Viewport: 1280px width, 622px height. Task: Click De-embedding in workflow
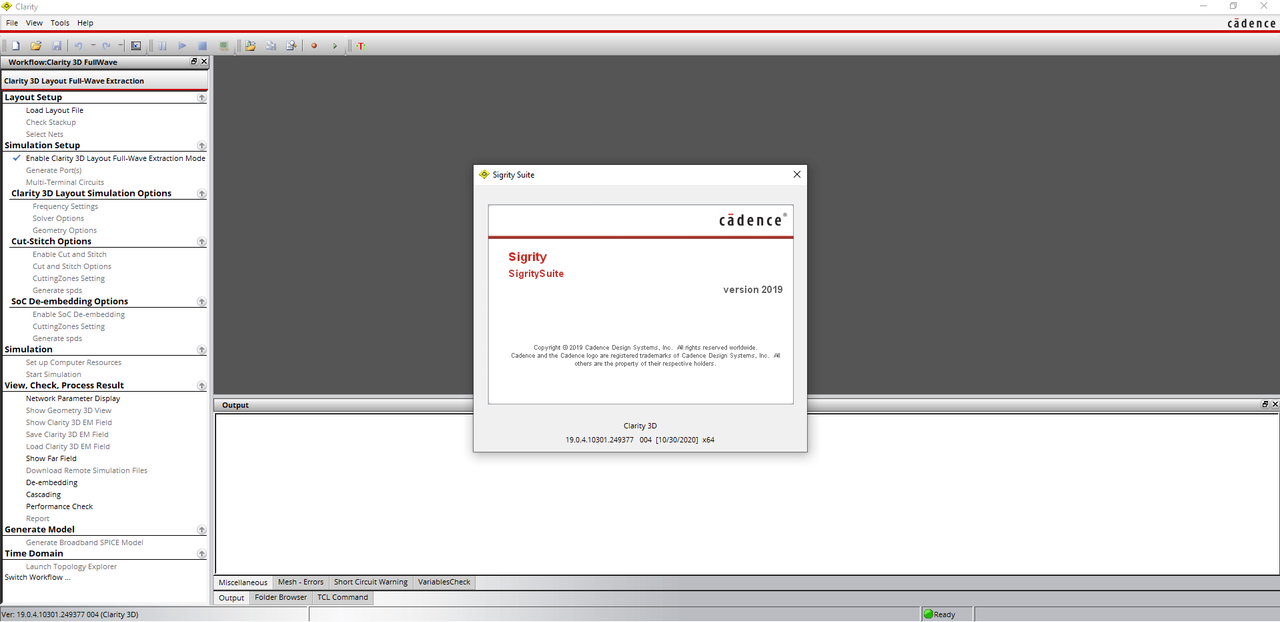[x=51, y=482]
